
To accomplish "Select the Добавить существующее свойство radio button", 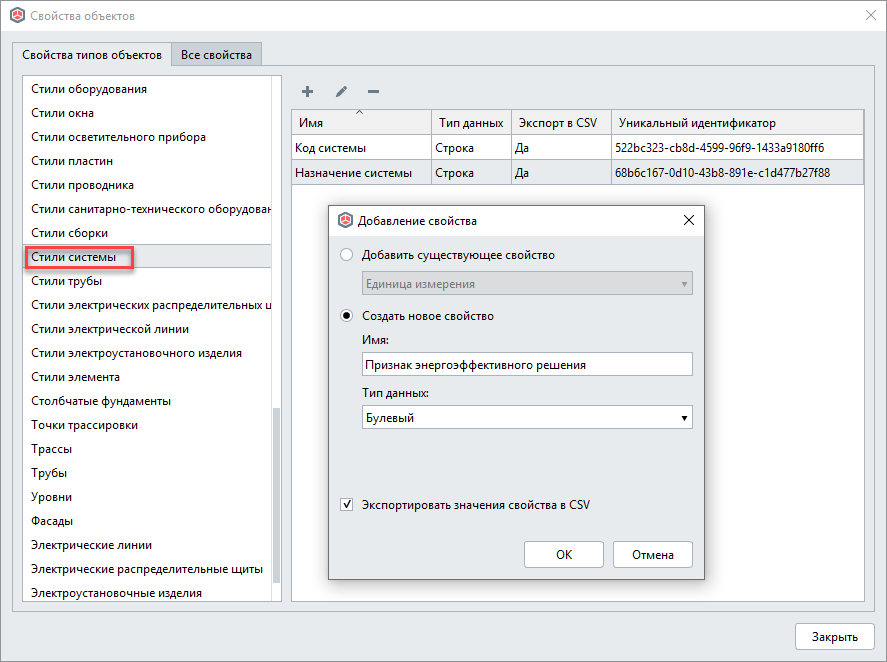I will click(x=346, y=255).
